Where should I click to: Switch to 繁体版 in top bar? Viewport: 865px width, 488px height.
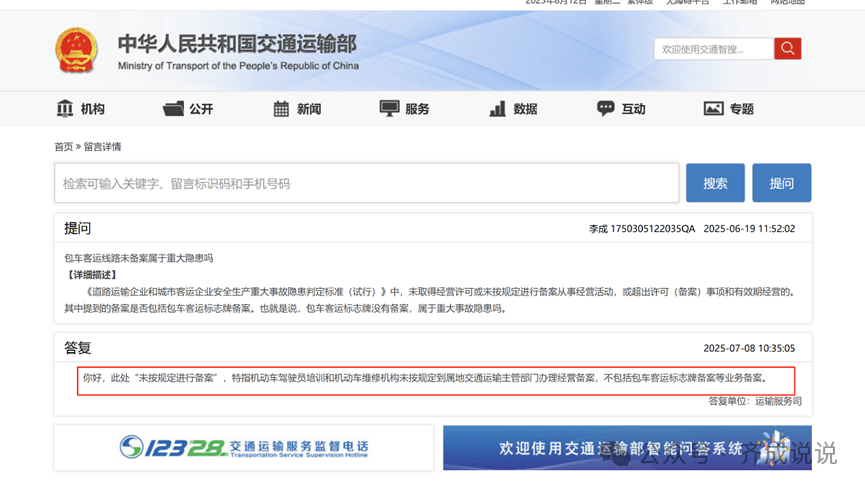click(640, 3)
